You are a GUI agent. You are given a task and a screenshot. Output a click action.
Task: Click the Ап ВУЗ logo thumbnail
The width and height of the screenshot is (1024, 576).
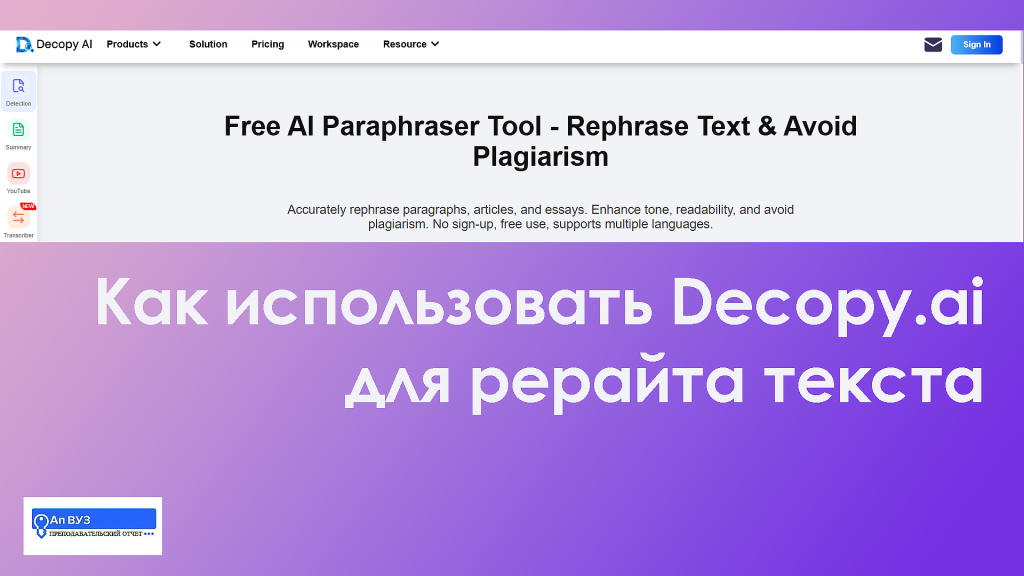pos(93,526)
